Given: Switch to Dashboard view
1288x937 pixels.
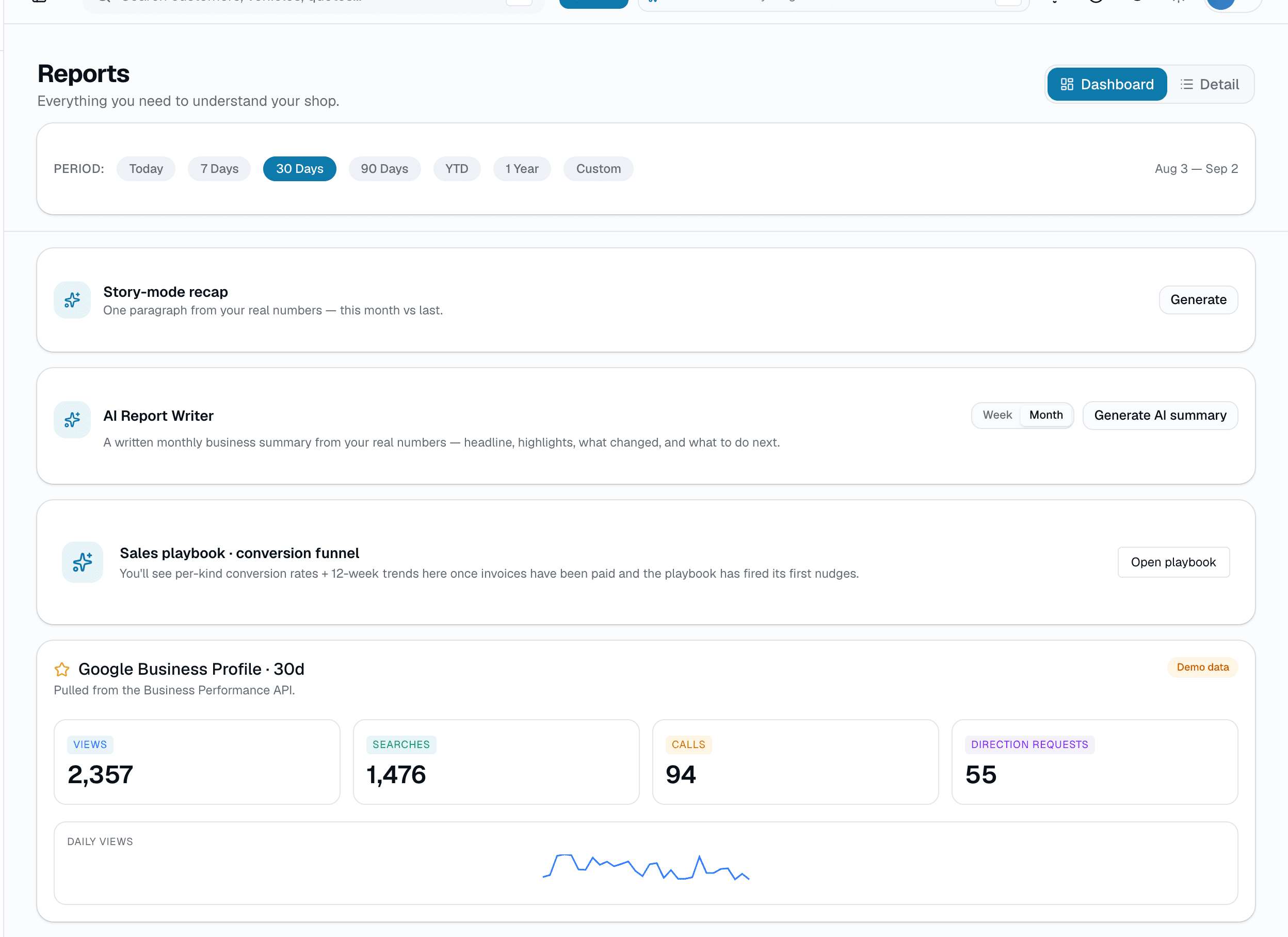Looking at the screenshot, I should (1107, 85).
